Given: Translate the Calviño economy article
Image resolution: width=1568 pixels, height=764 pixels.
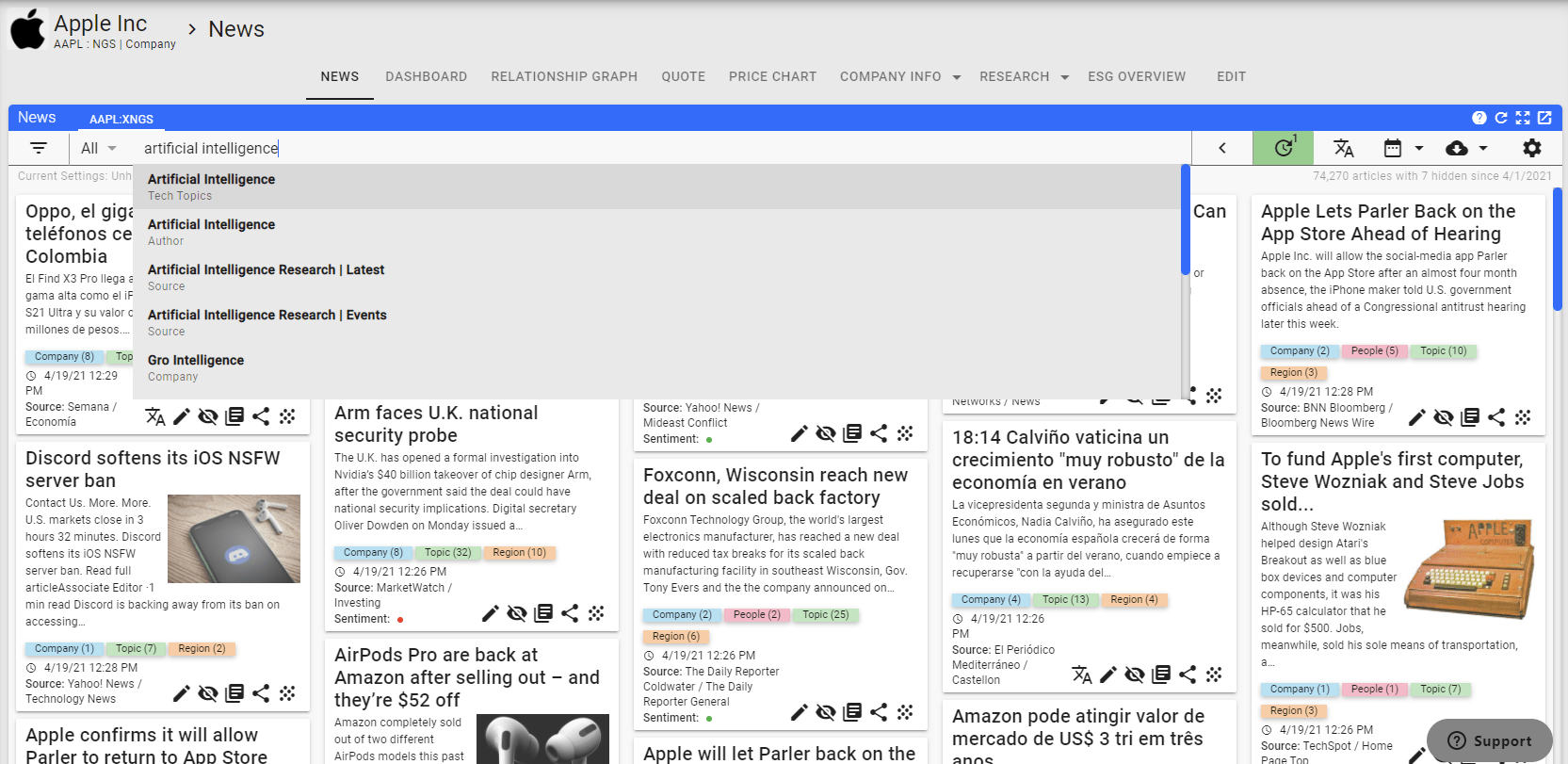Looking at the screenshot, I should coord(1082,675).
